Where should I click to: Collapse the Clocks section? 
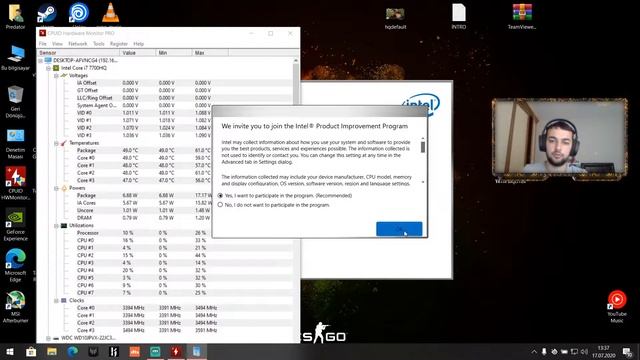56,300
